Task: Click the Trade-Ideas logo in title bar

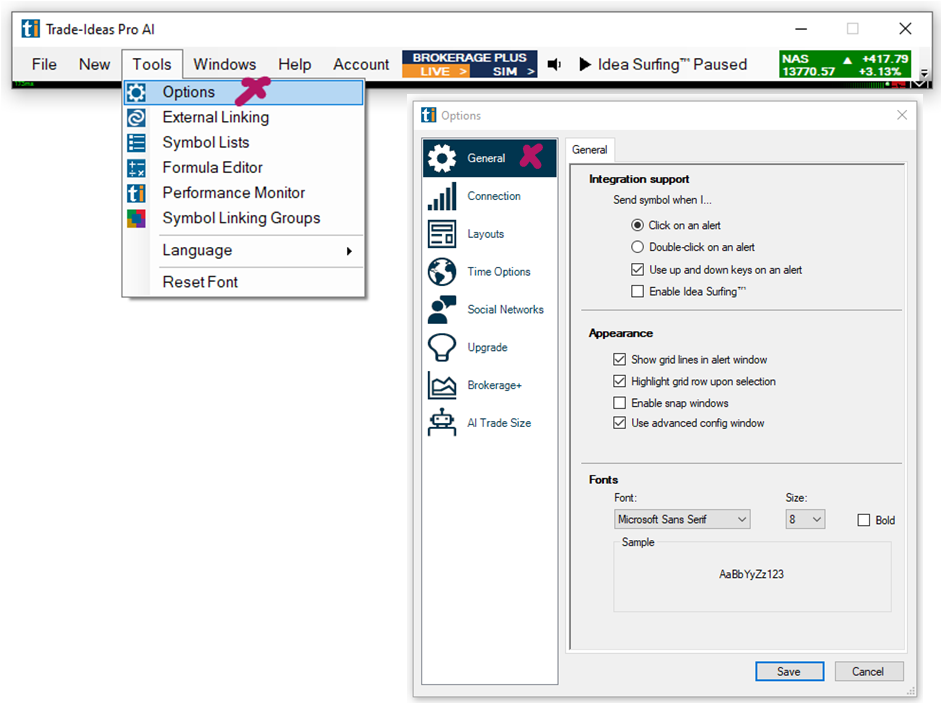Action: tap(30, 28)
